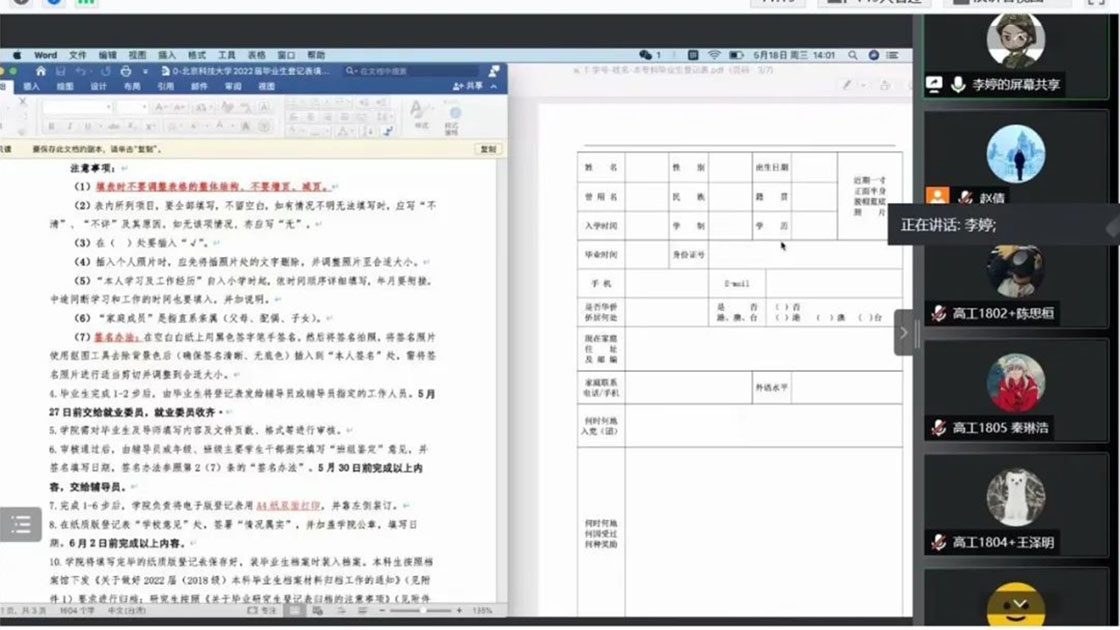The image size is (1120, 630).
Task: Tick the ( )否 option in the PDF form
Action: click(x=787, y=307)
